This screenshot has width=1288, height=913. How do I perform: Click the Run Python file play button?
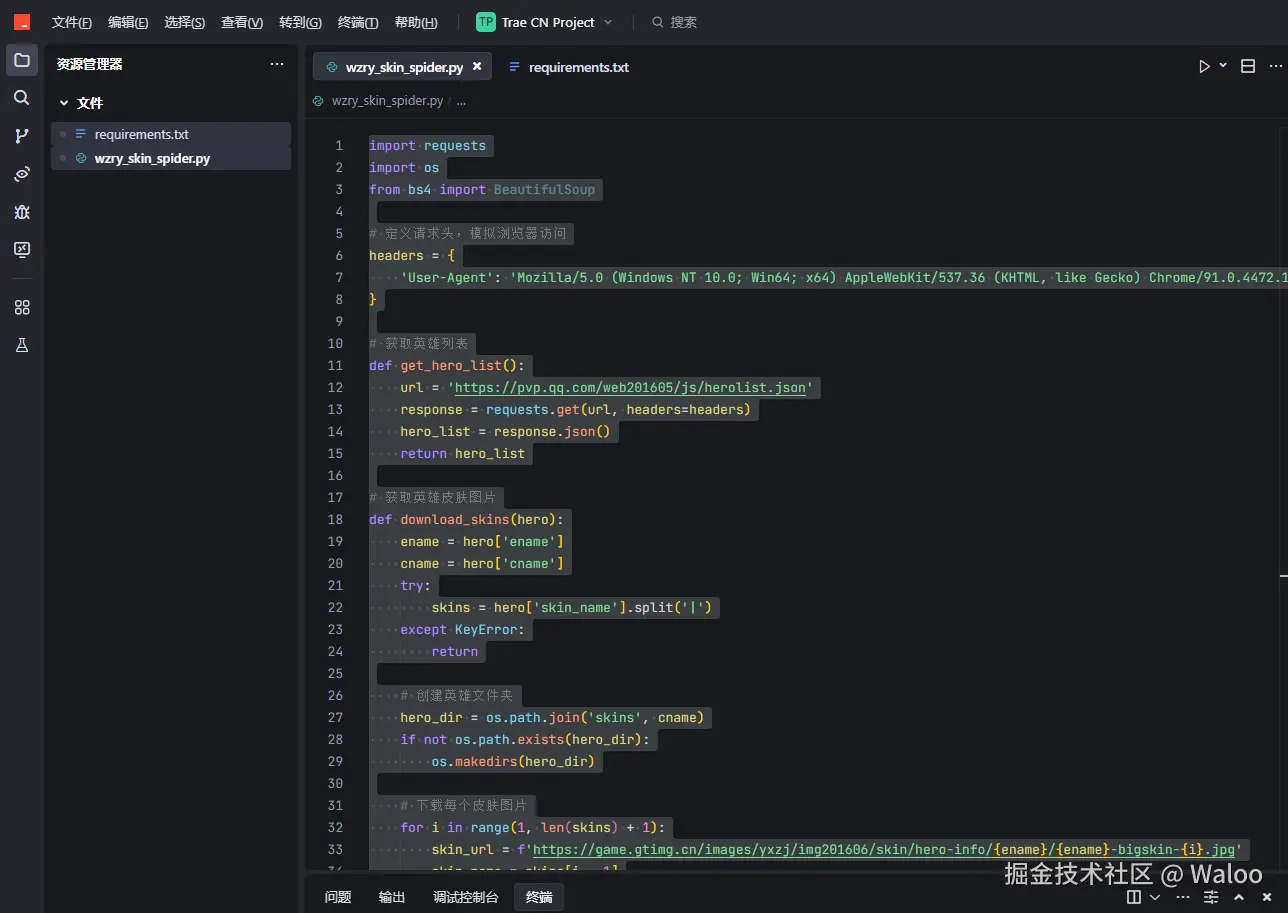pyautogui.click(x=1204, y=66)
